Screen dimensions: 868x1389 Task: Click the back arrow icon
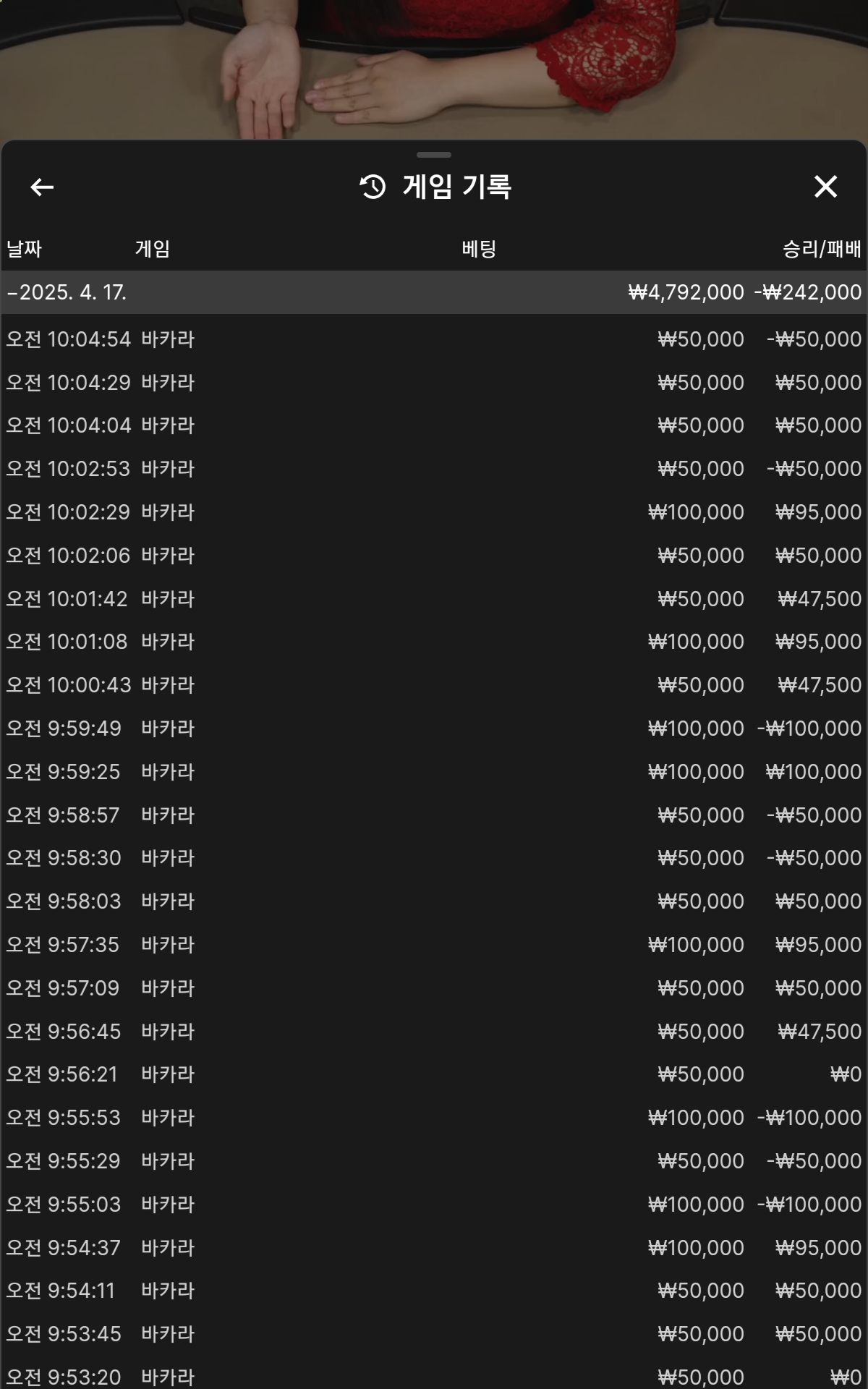point(42,187)
